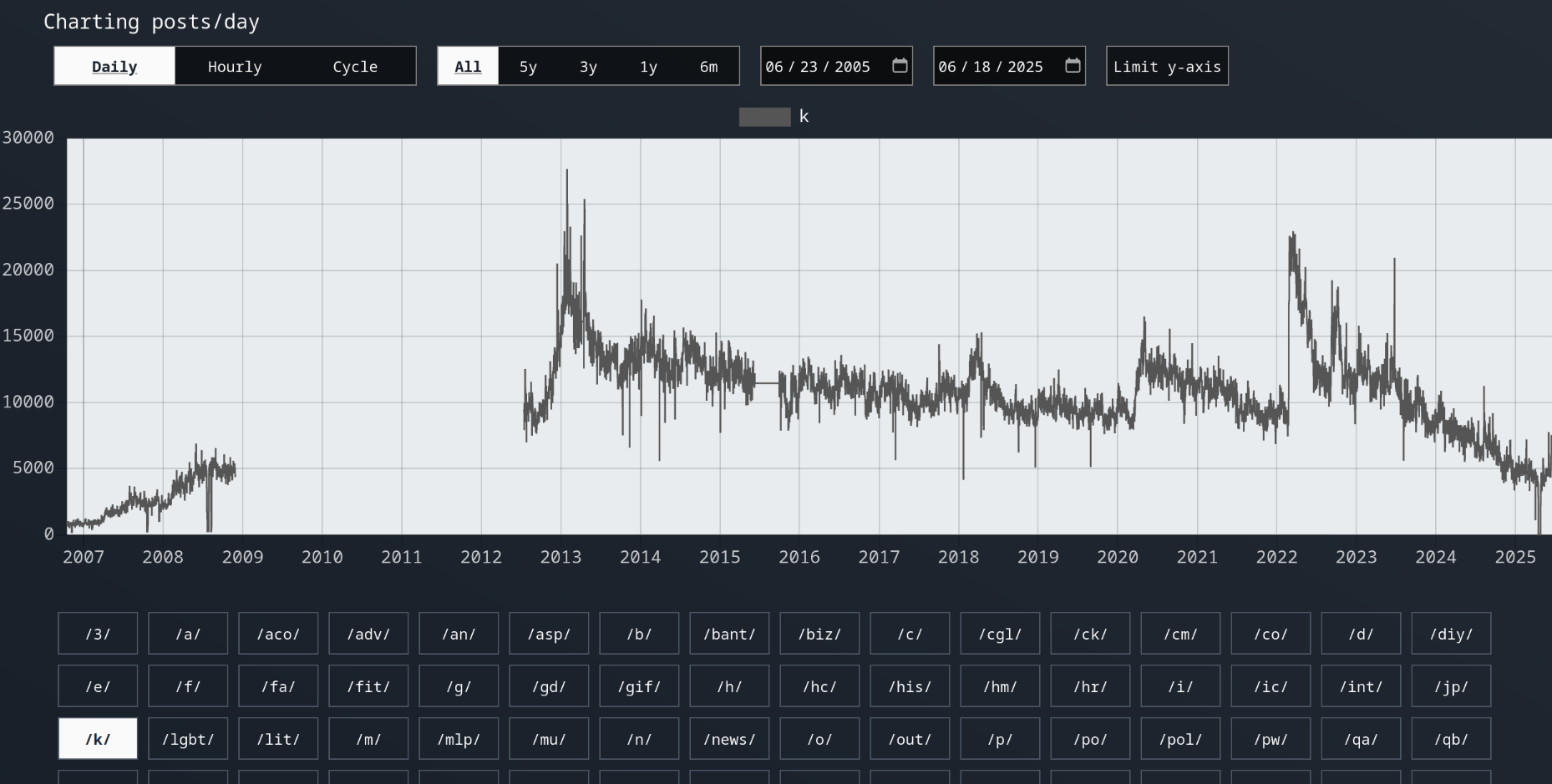1552x784 pixels.
Task: Switch to the Cycle view
Action: [355, 66]
